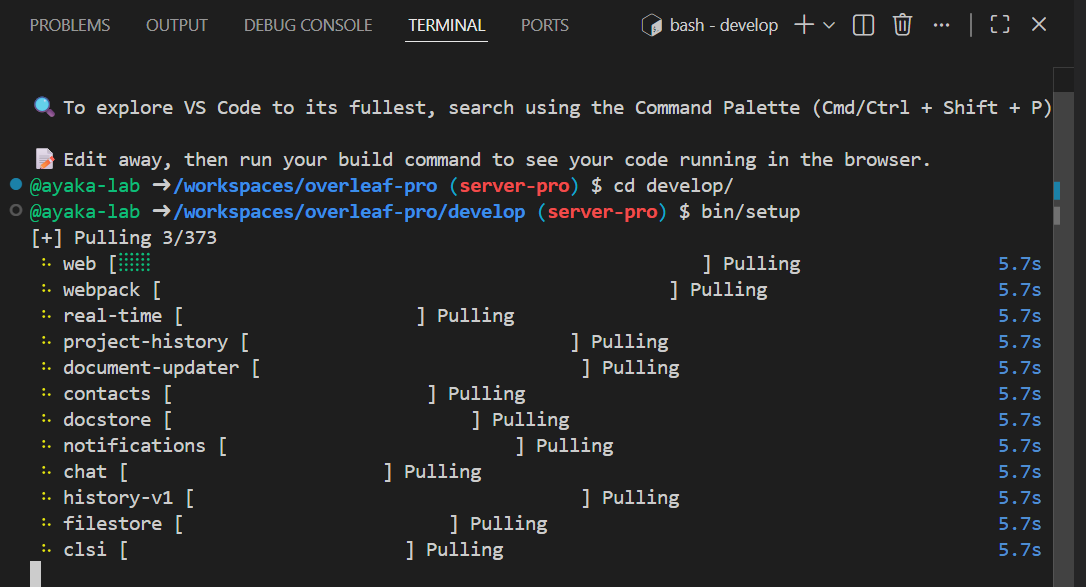Toggle maximized panel size

pos(999,25)
